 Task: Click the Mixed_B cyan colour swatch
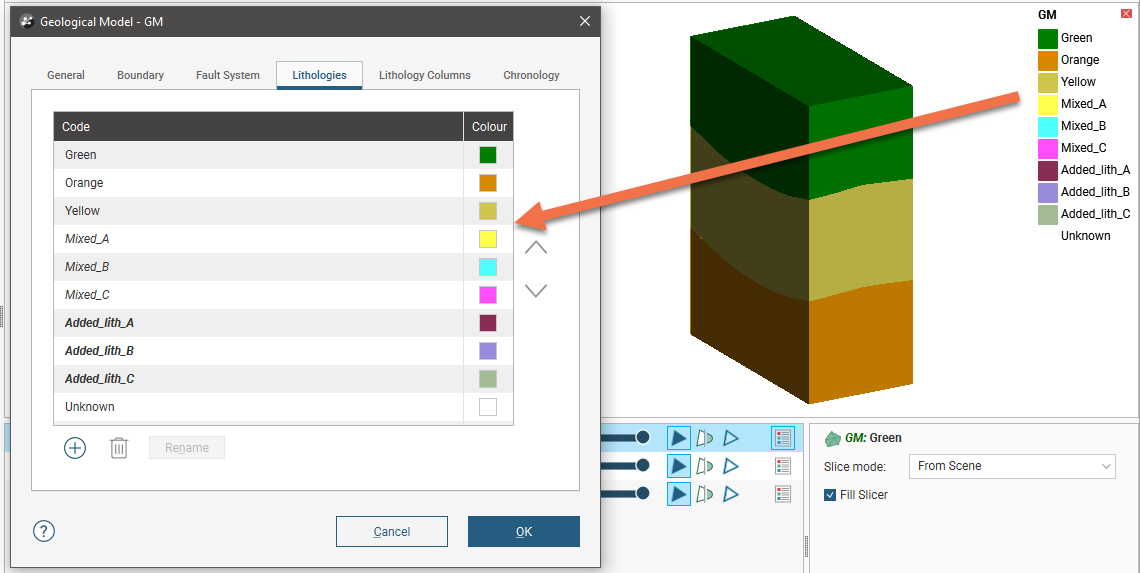click(488, 267)
